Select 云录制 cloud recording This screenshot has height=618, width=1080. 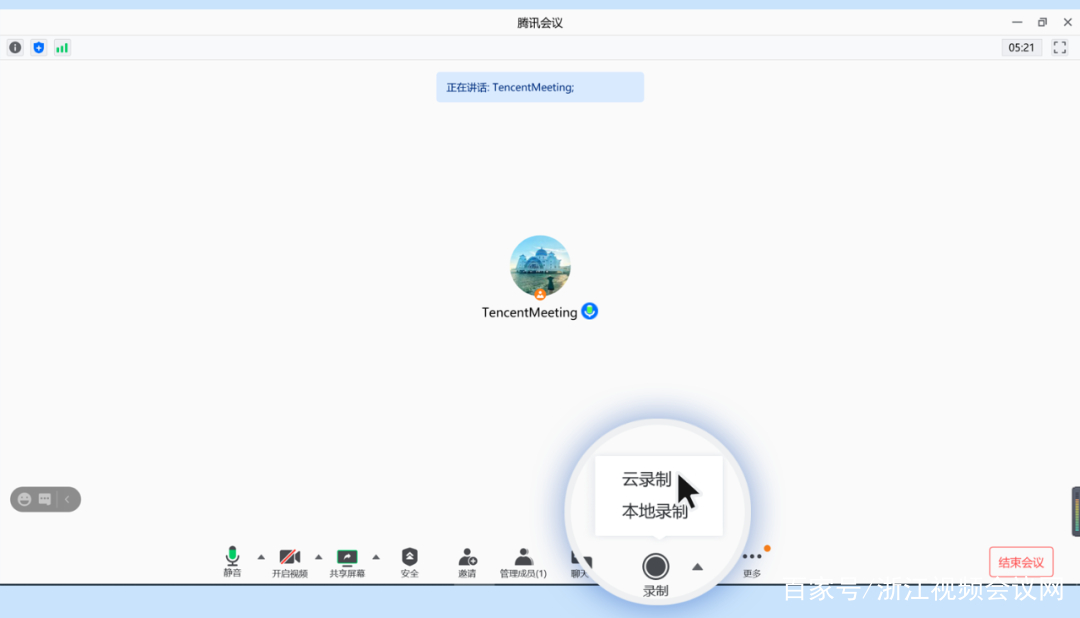click(646, 479)
